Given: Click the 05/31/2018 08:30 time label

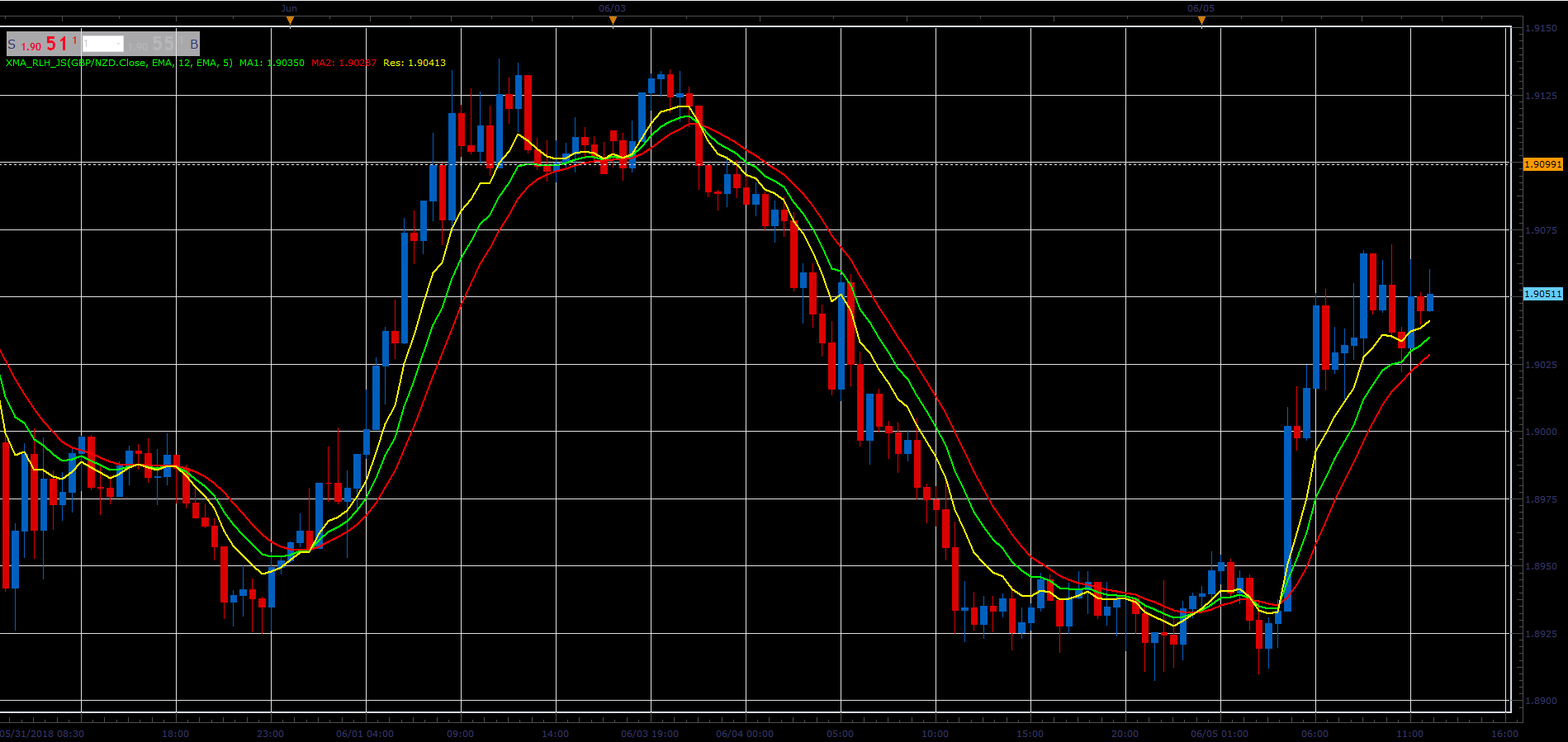Looking at the screenshot, I should (42, 734).
